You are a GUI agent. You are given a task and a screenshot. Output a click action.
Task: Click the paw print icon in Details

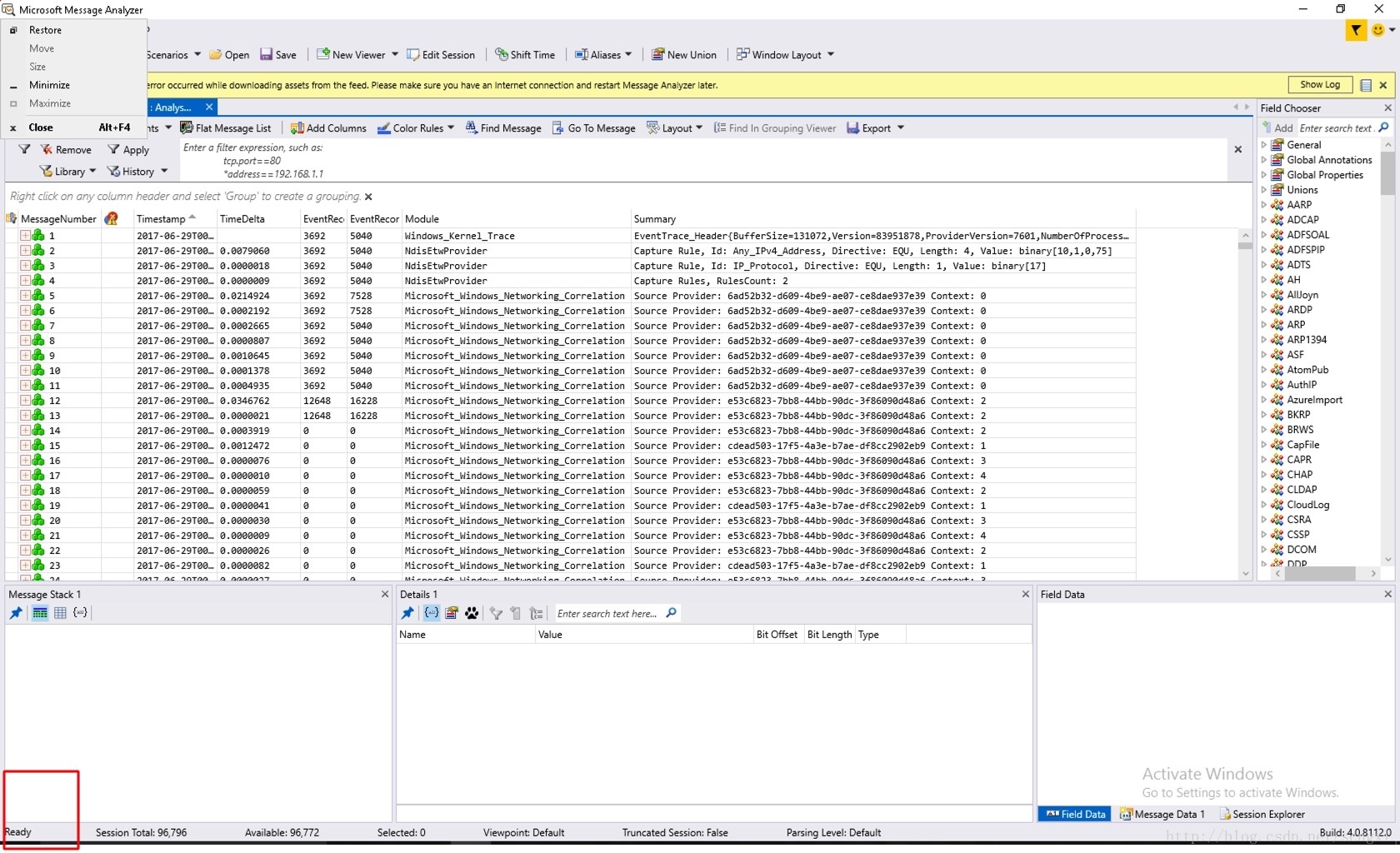click(x=472, y=613)
